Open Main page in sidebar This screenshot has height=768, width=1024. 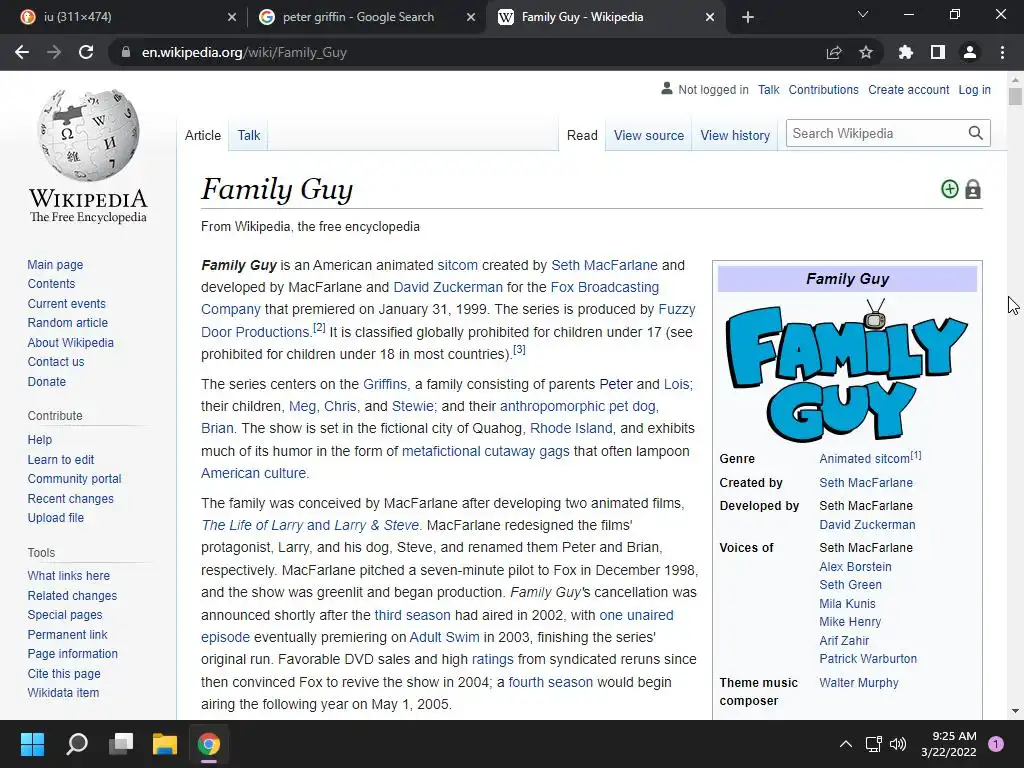[x=56, y=264]
